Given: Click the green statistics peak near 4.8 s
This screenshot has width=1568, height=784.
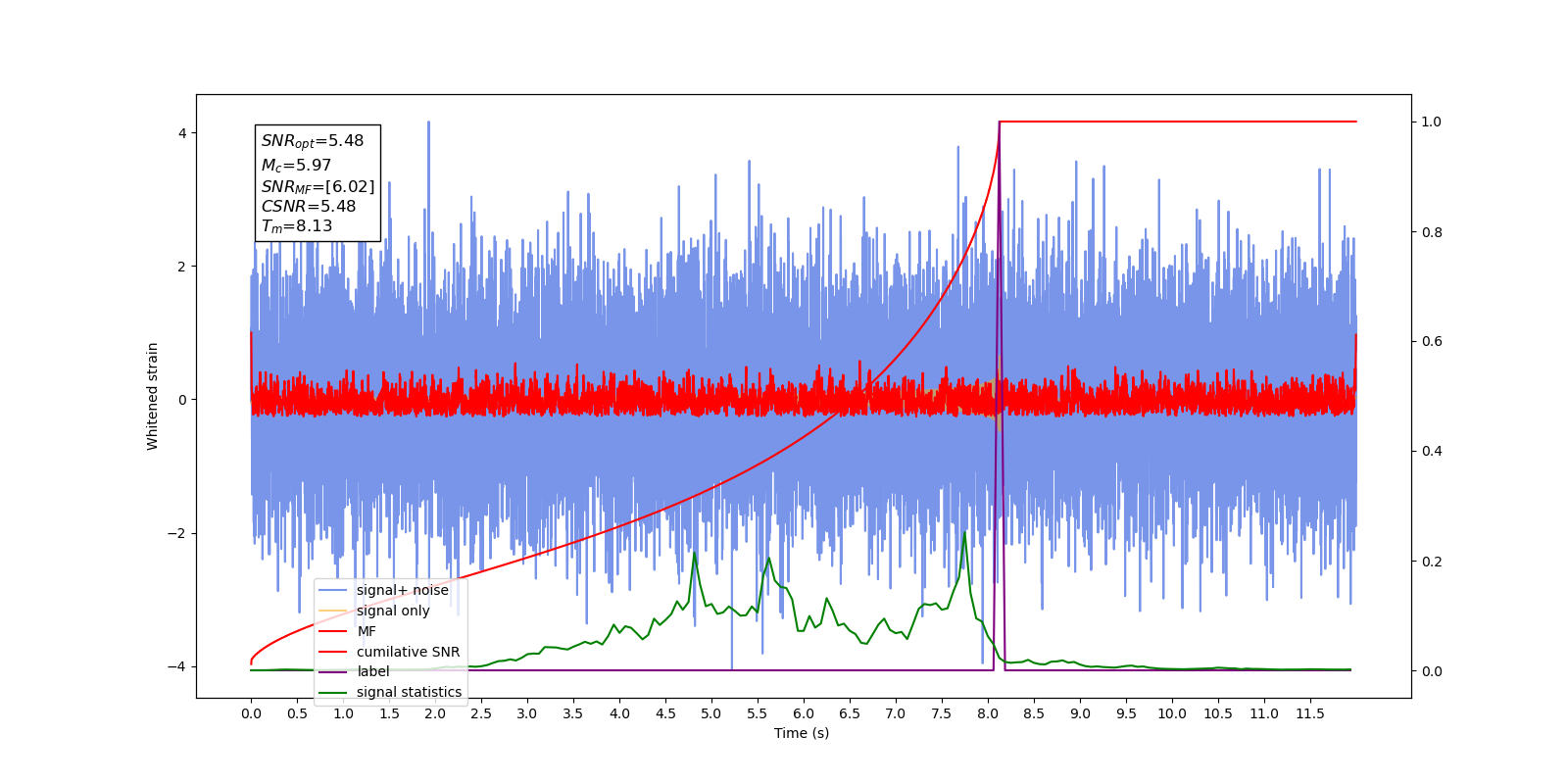Looking at the screenshot, I should pos(695,554).
